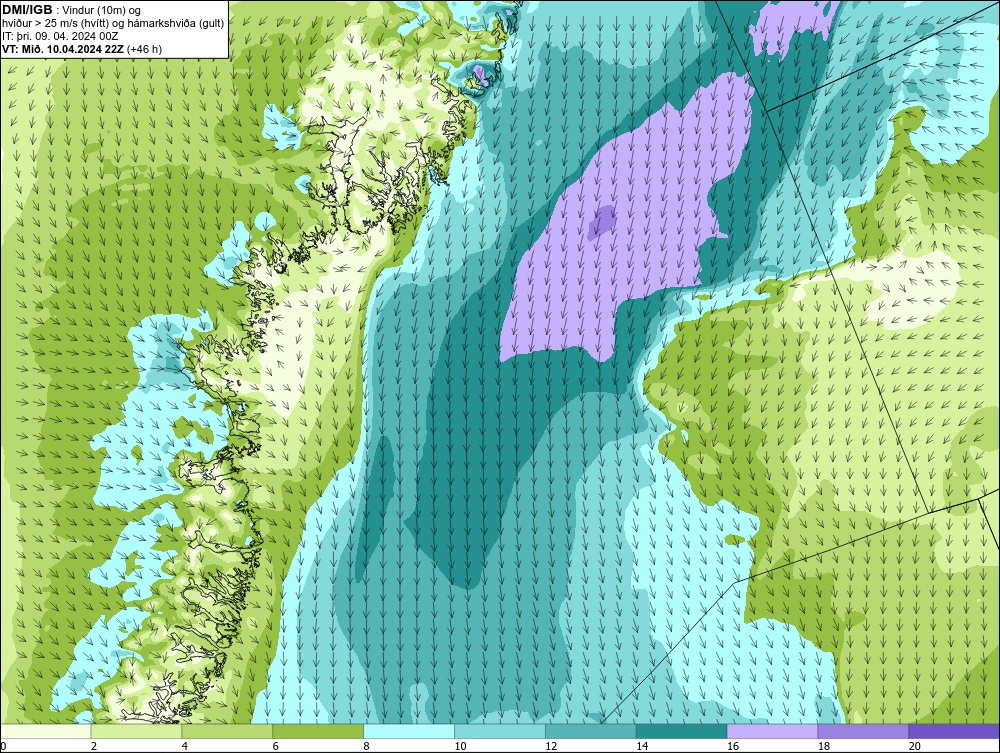Screen dimensions: 1000x753
Task: Click the legend label '16'
Action: coord(733,746)
